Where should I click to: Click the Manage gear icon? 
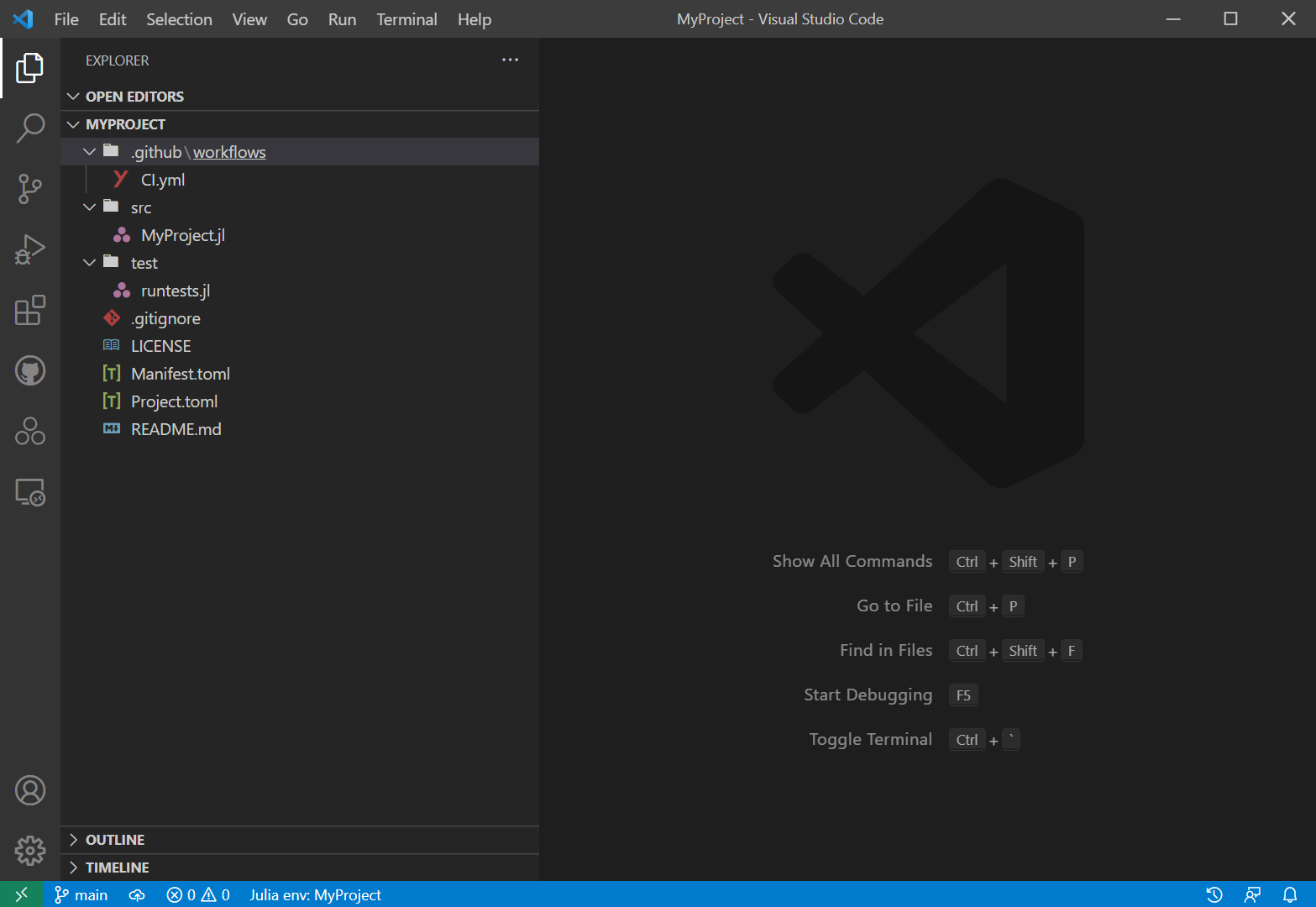pyautogui.click(x=30, y=850)
